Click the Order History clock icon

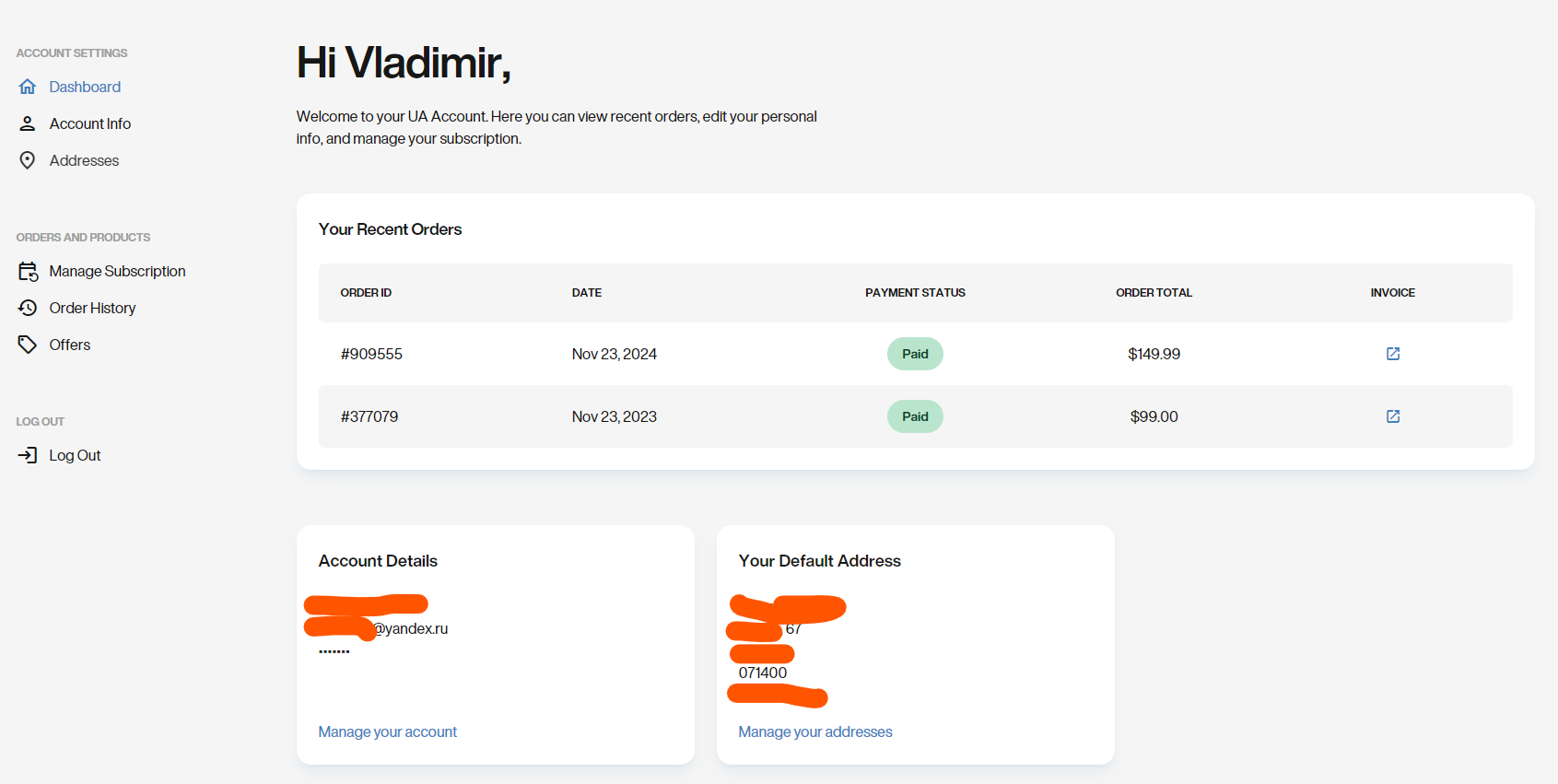point(28,308)
